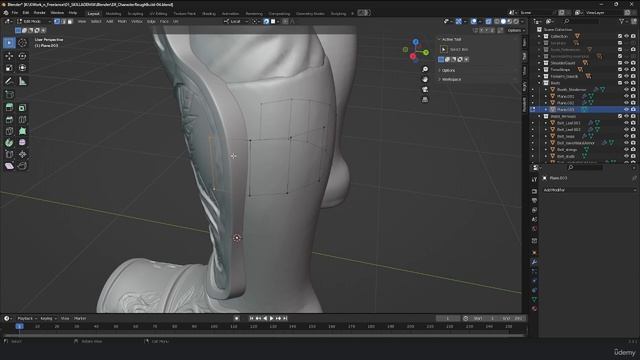The width and height of the screenshot is (640, 360).
Task: Select the Spin tool
Action: 9,142
